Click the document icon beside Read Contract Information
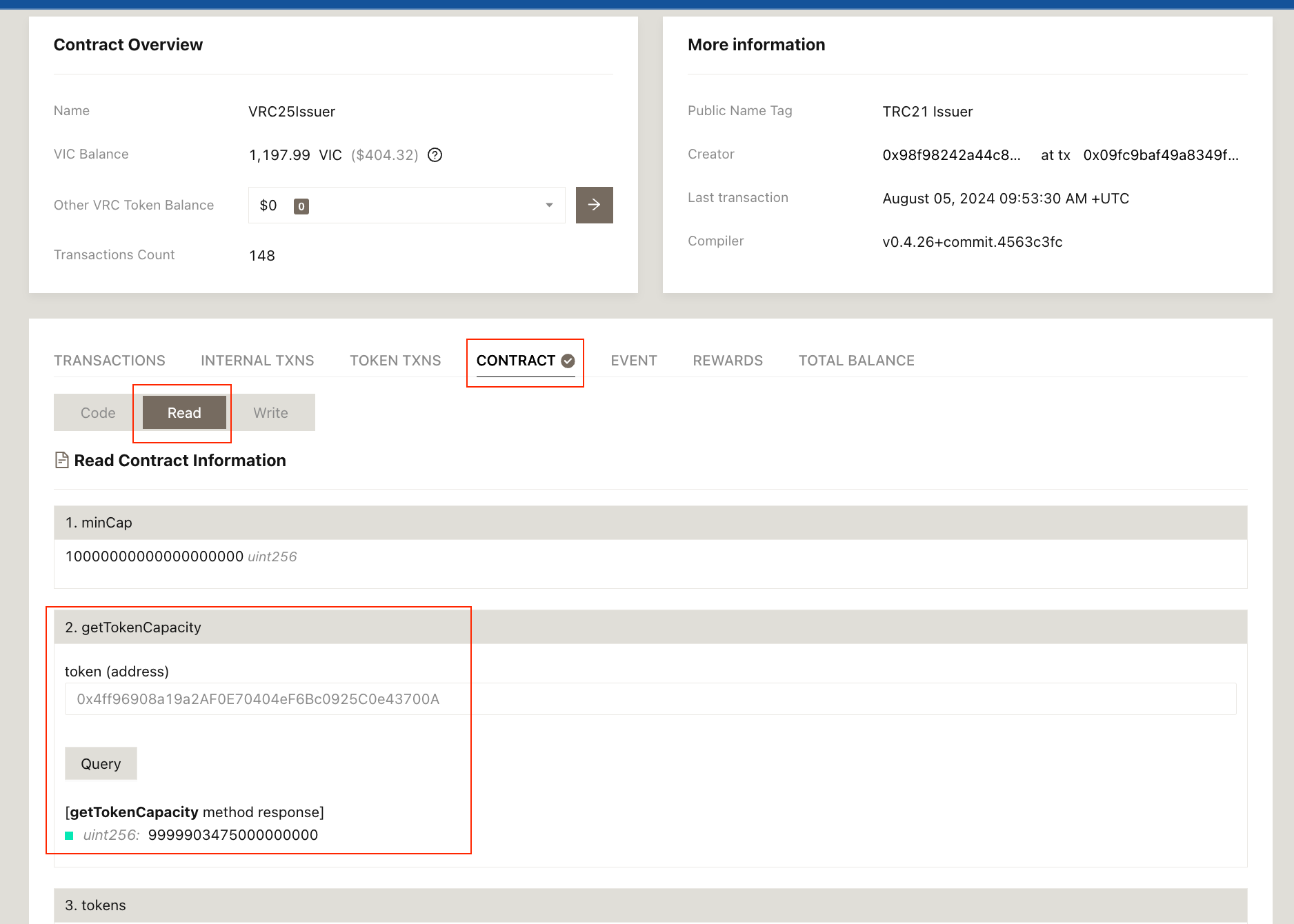The width and height of the screenshot is (1294, 924). point(61,460)
